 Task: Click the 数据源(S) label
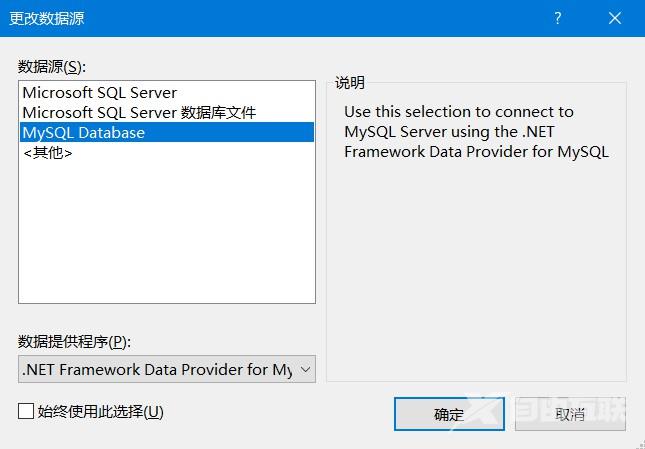point(52,67)
